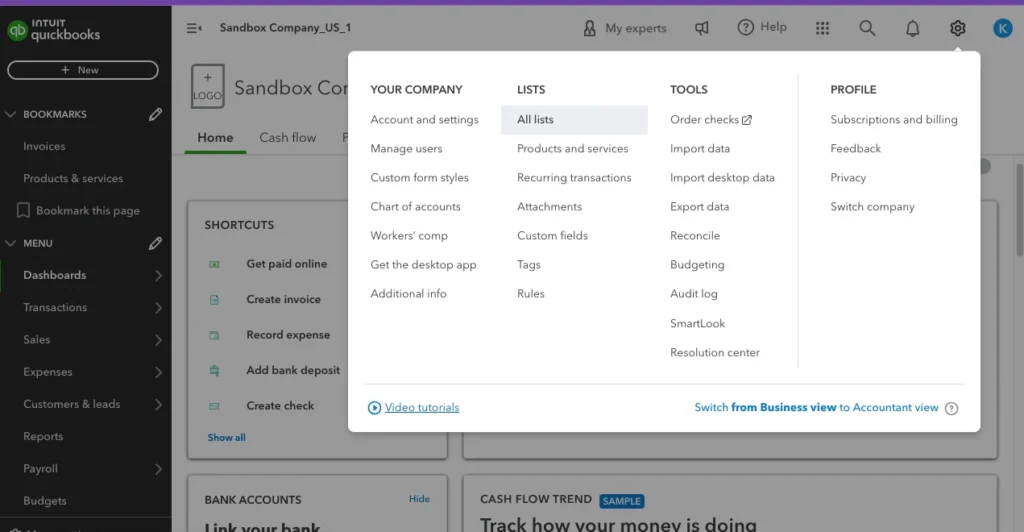Click the + New button
Screen dimensions: 1024x532
click(83, 70)
